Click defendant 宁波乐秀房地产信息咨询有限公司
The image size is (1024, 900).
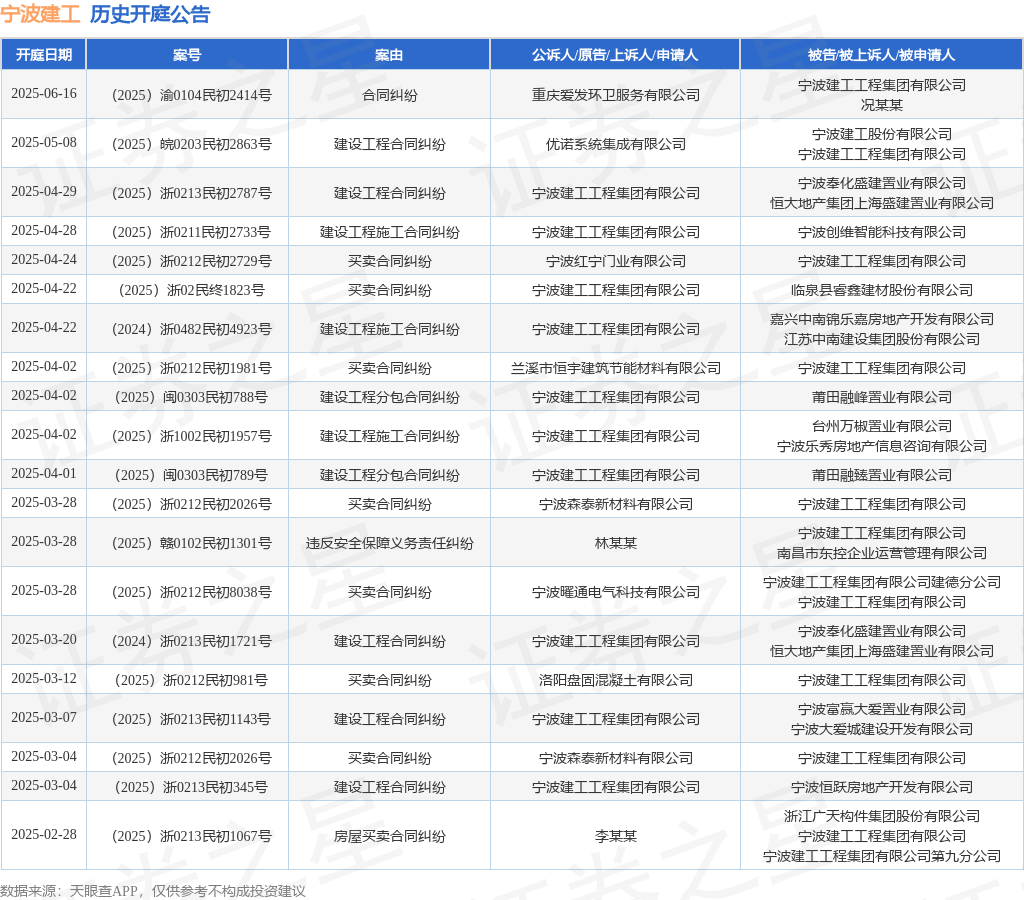[x=882, y=447]
